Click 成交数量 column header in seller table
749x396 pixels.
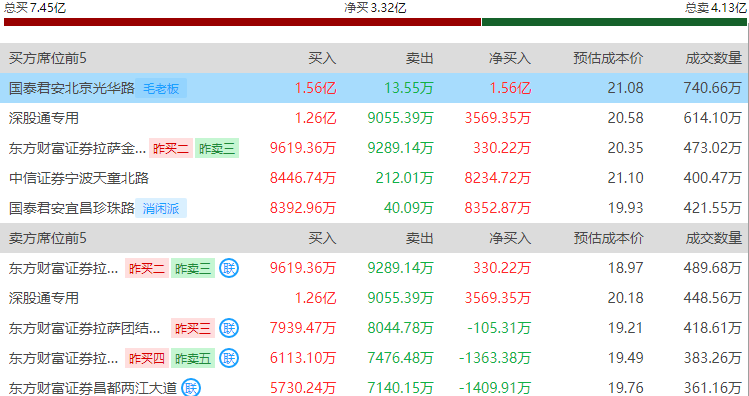pyautogui.click(x=714, y=238)
